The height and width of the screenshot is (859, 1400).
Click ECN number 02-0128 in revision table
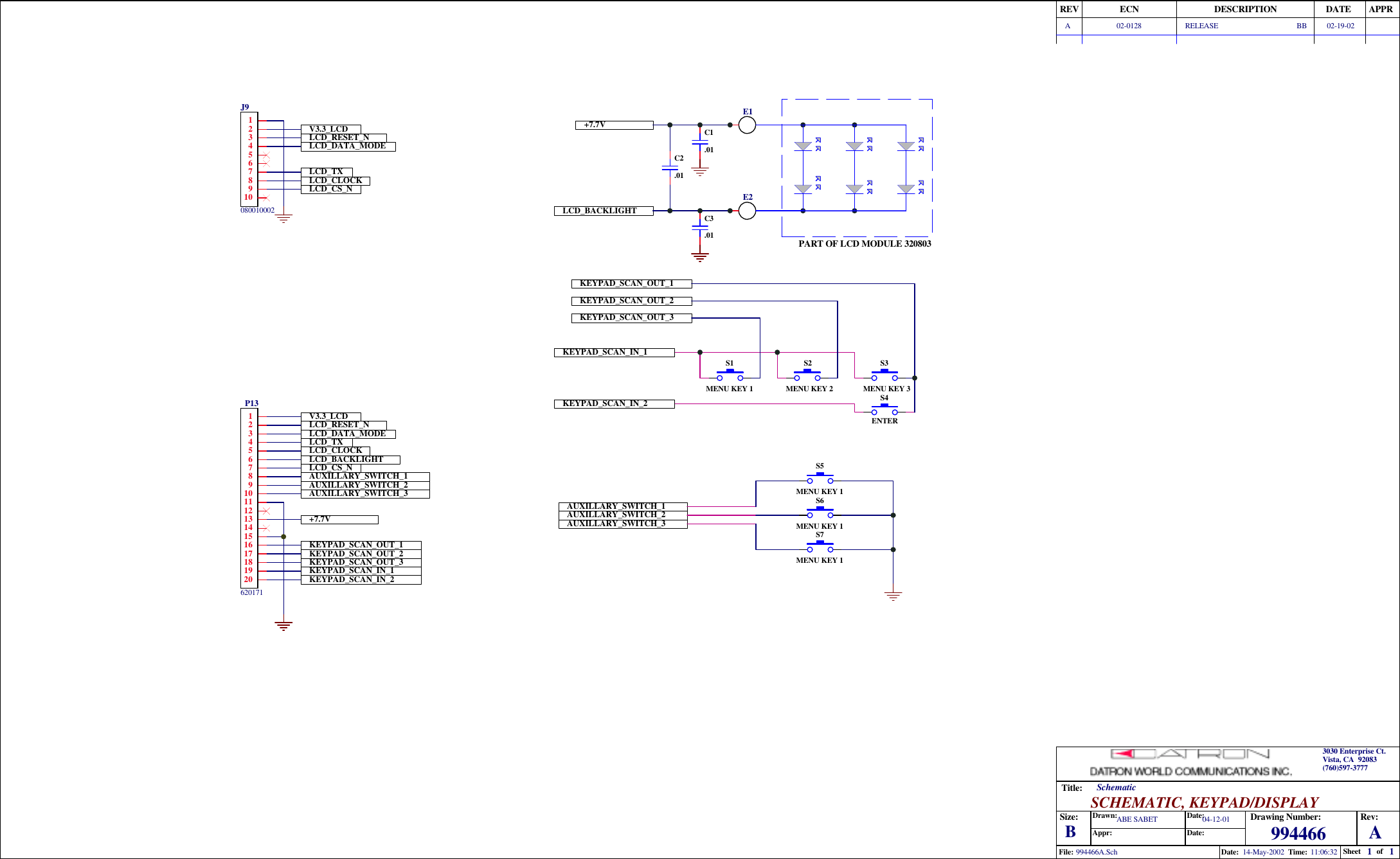tap(1129, 26)
